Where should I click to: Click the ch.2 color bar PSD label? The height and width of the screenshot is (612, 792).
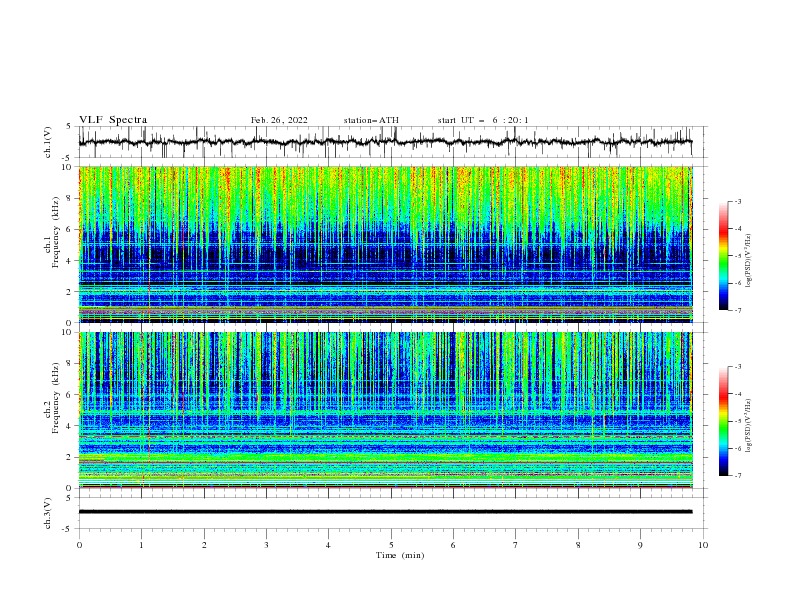pyautogui.click(x=749, y=425)
